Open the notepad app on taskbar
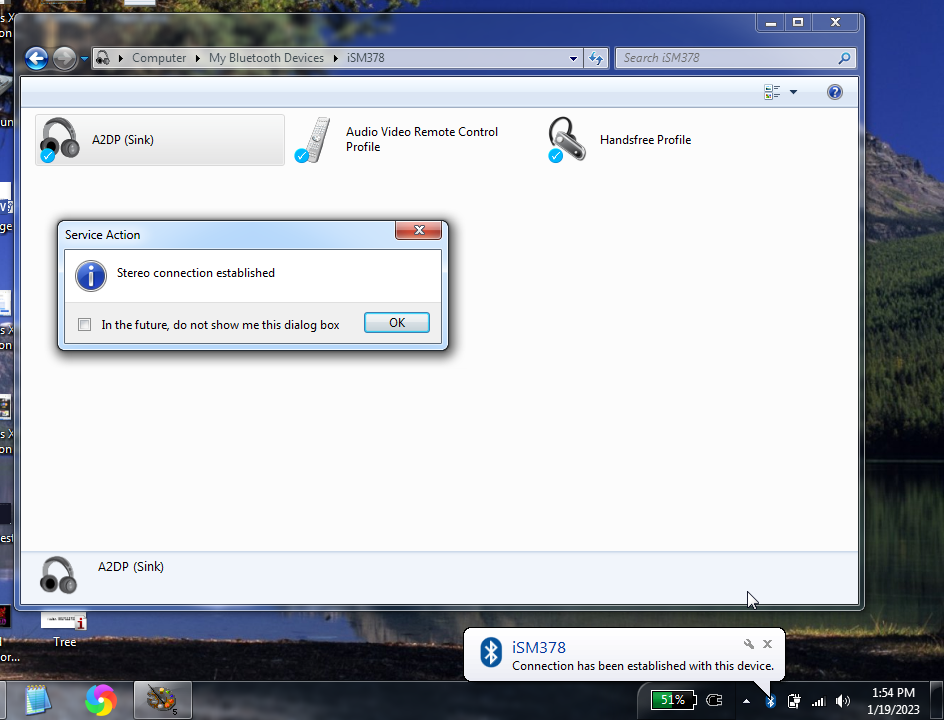This screenshot has width=944, height=720. (38, 700)
